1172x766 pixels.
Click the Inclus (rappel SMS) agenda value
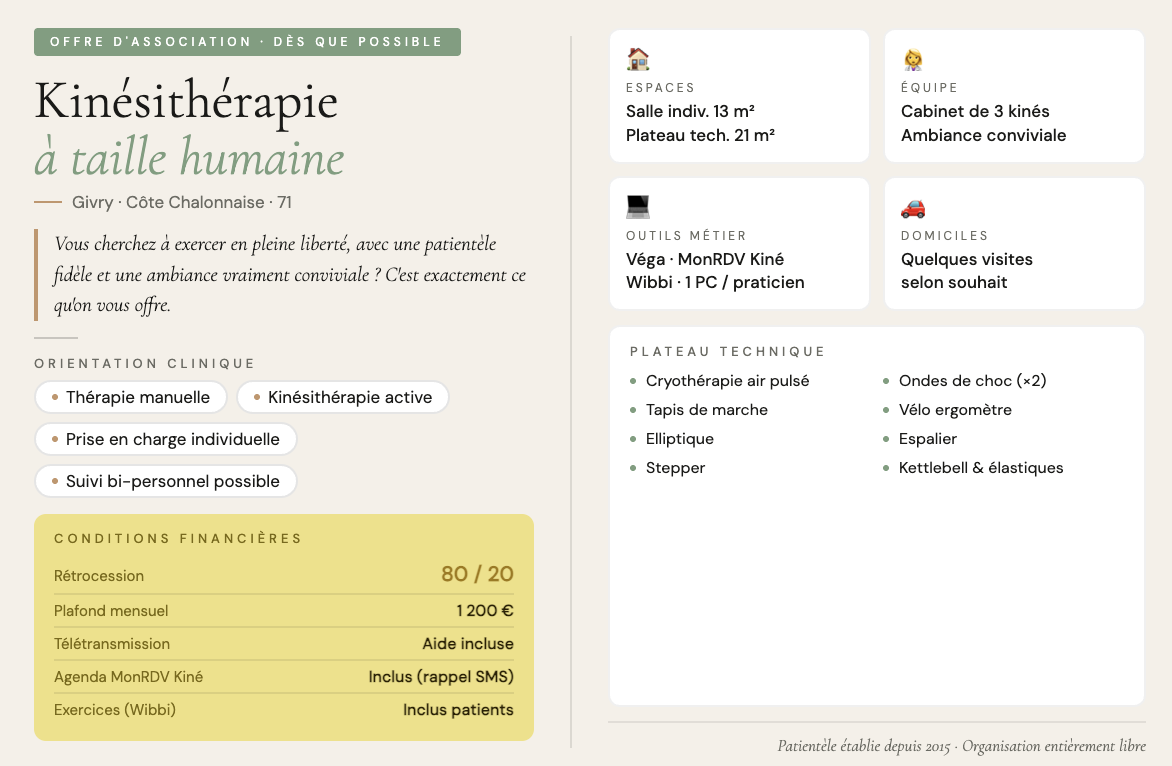[441, 677]
